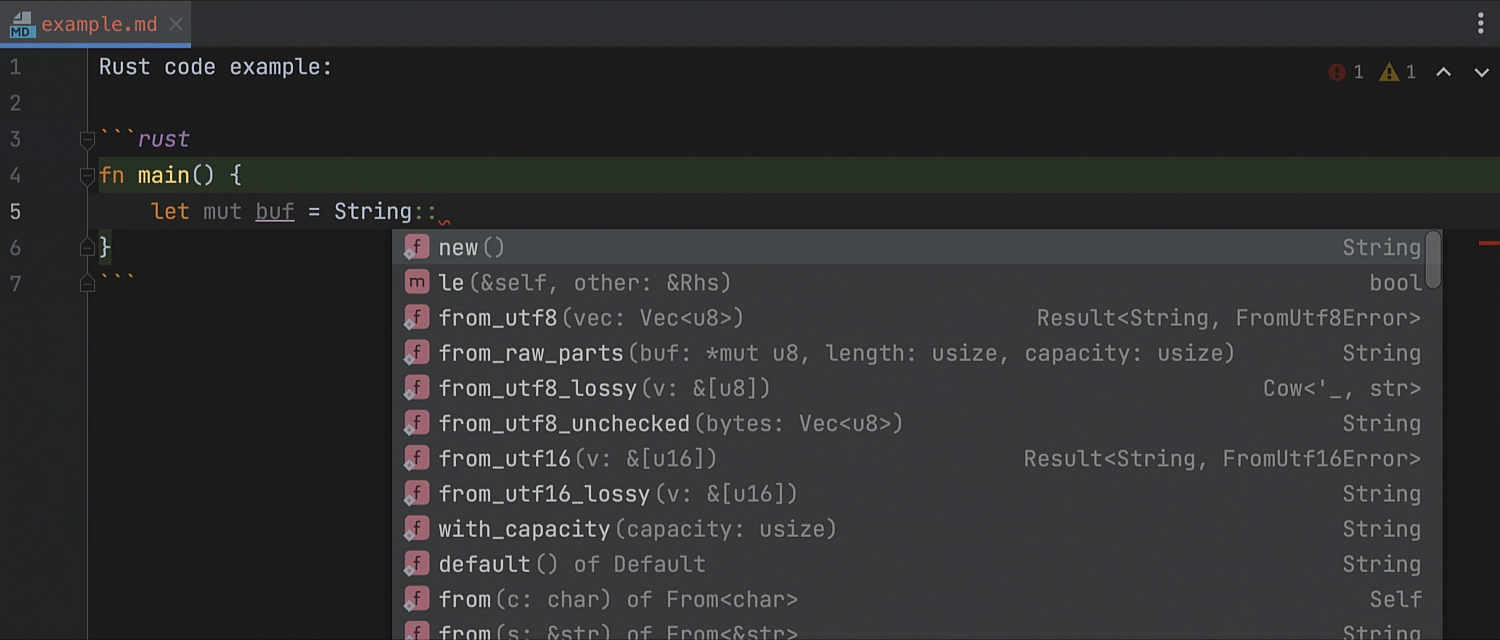
Task: Click the function icon beside from(c: char)
Action: [x=416, y=599]
